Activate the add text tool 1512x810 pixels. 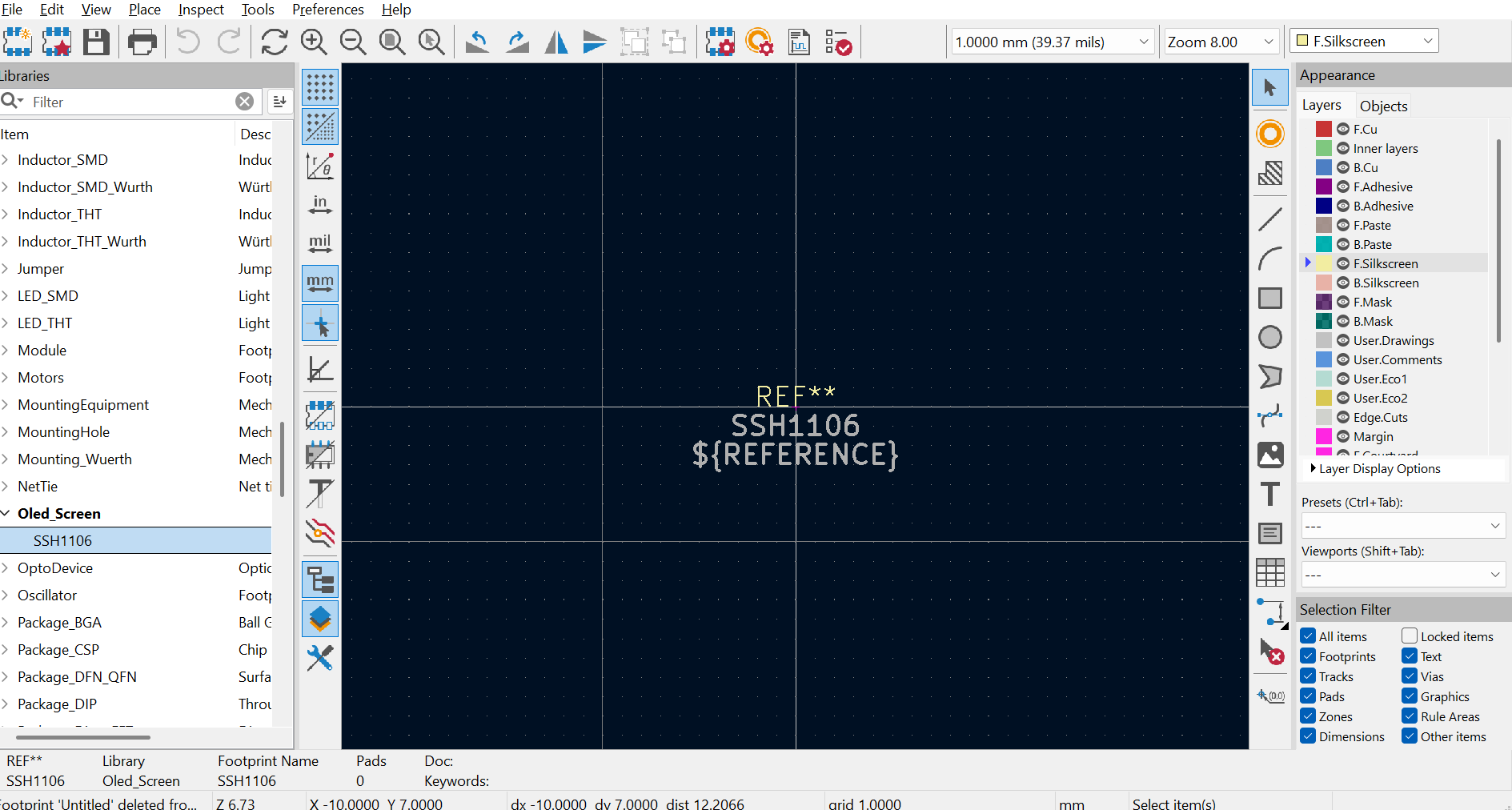tap(1270, 494)
